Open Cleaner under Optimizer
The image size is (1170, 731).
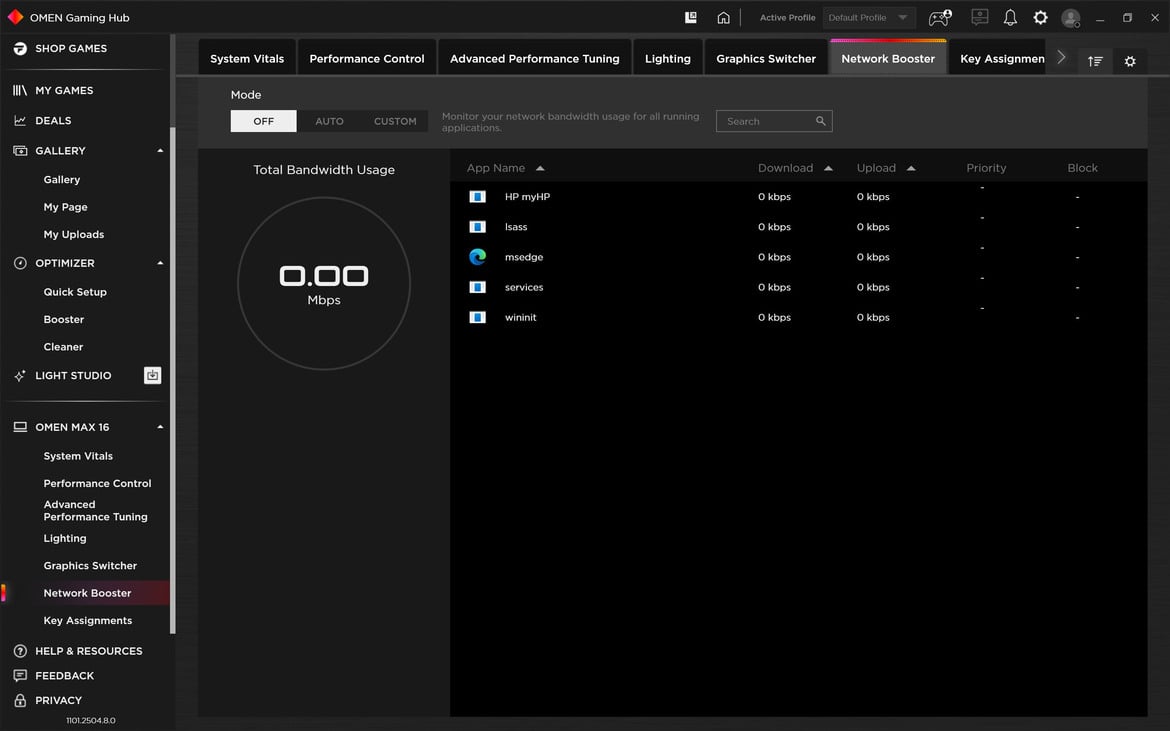[x=63, y=347]
